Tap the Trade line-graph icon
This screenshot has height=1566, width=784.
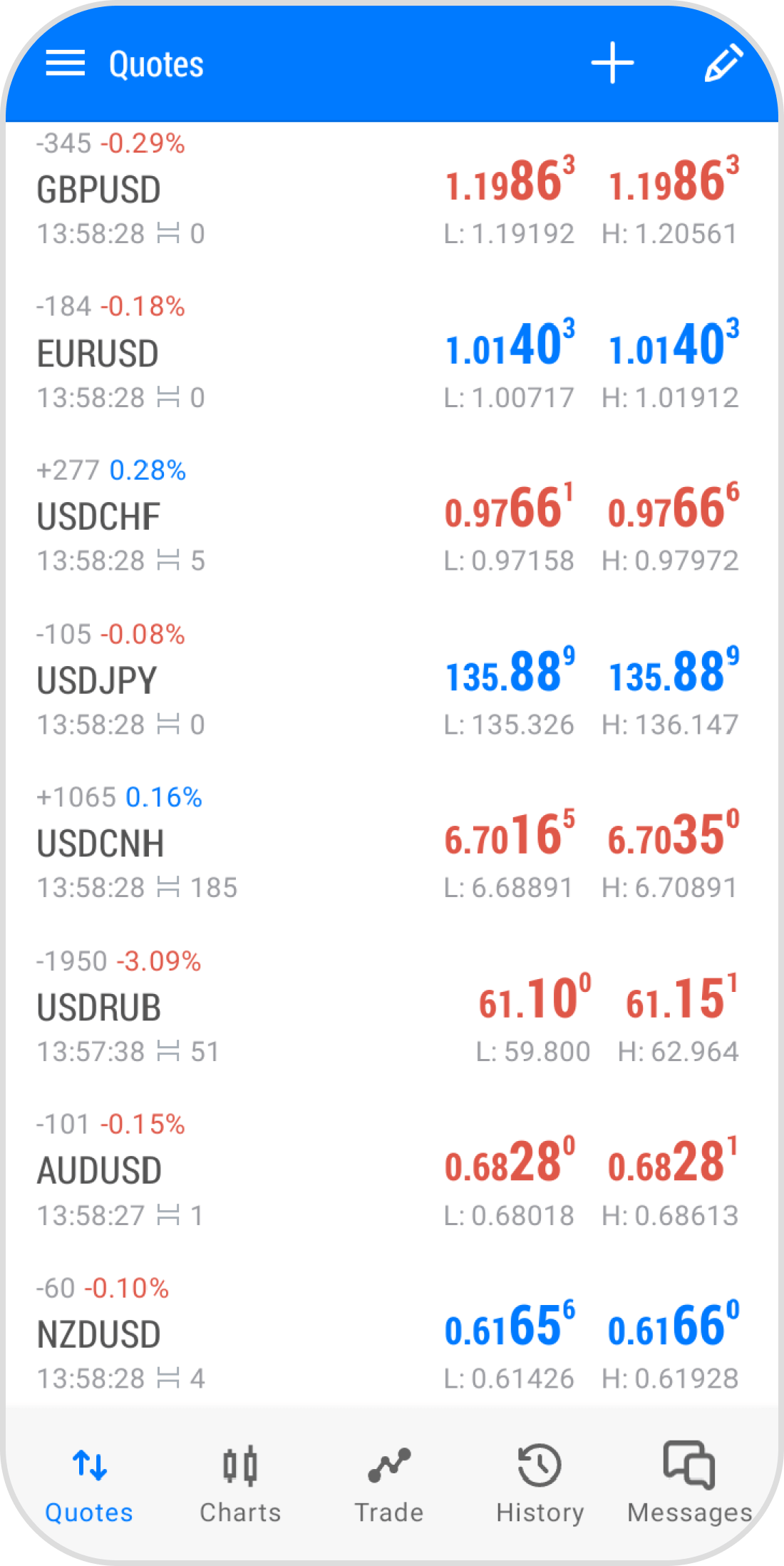pyautogui.click(x=389, y=1465)
